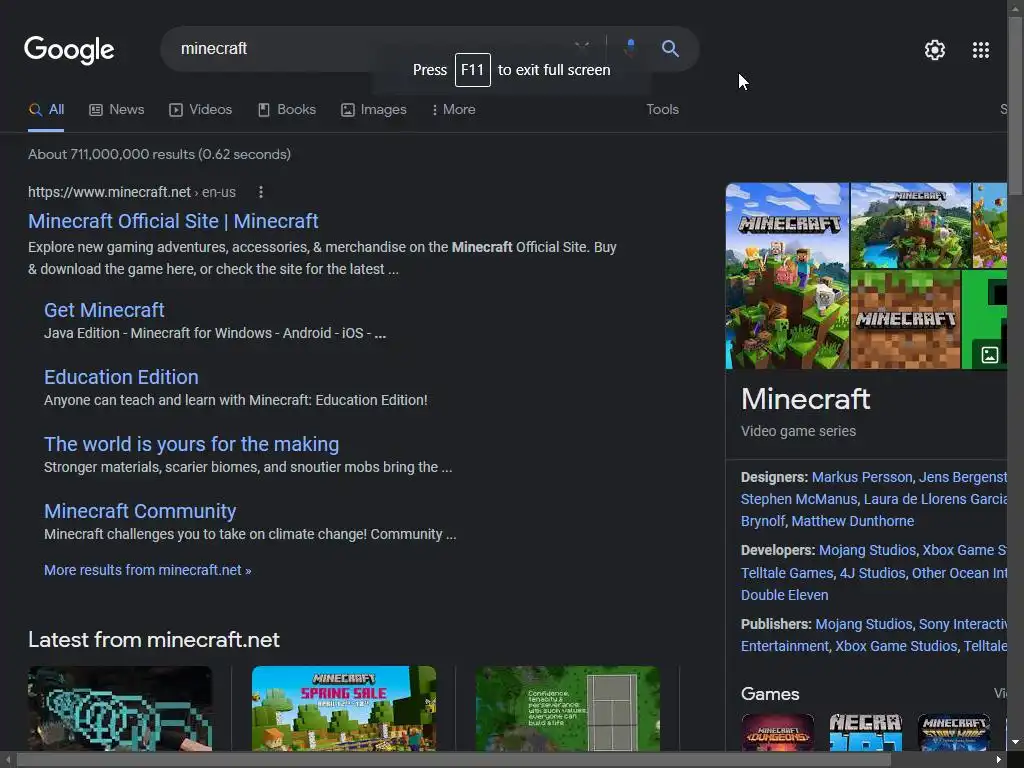The height and width of the screenshot is (768, 1024).
Task: Switch to the Videos tab
Action: (200, 110)
